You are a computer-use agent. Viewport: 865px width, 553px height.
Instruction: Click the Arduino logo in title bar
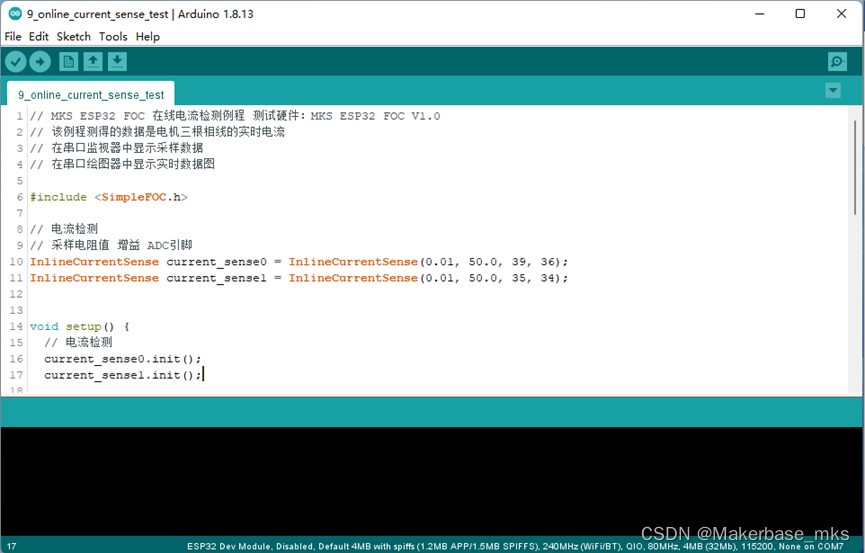pos(15,14)
